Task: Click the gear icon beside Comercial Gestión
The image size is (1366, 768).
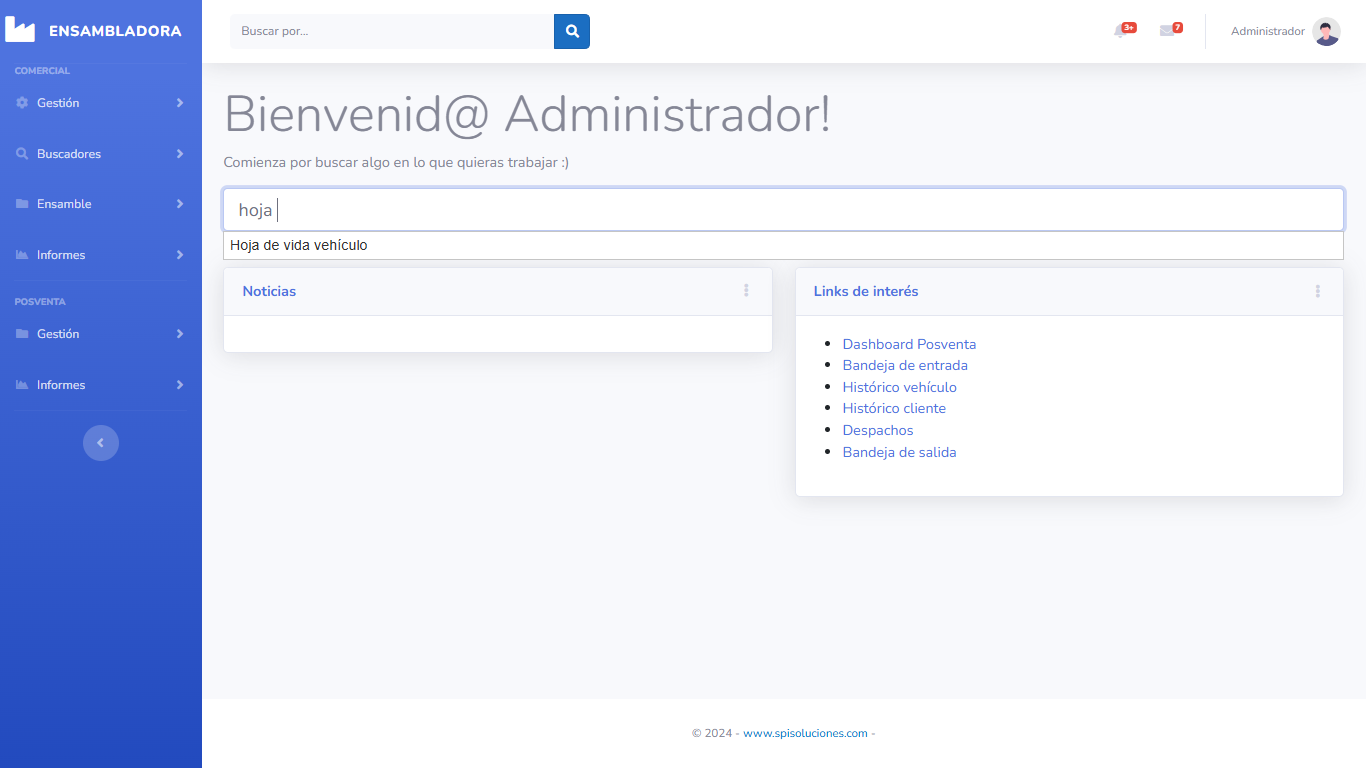Action: [x=22, y=103]
